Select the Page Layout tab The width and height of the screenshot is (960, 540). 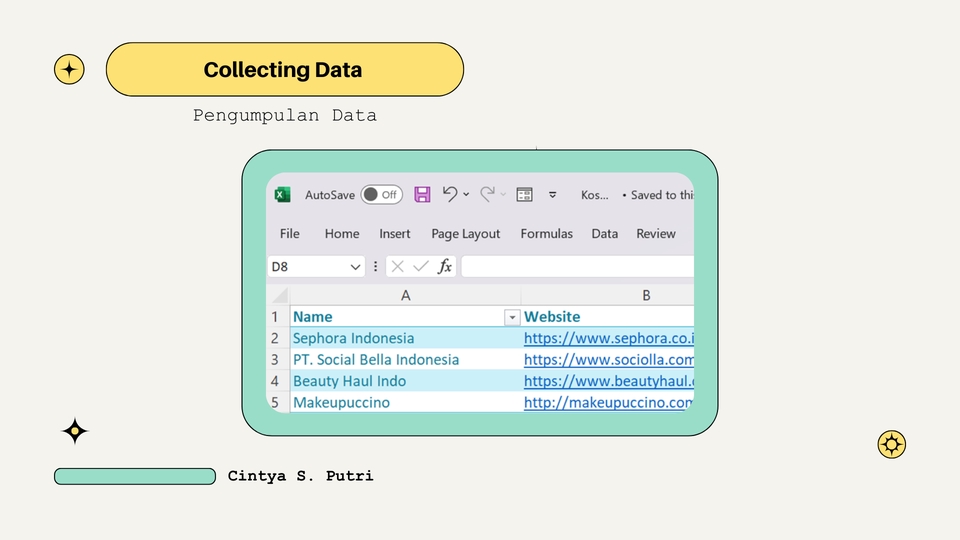pyautogui.click(x=465, y=233)
